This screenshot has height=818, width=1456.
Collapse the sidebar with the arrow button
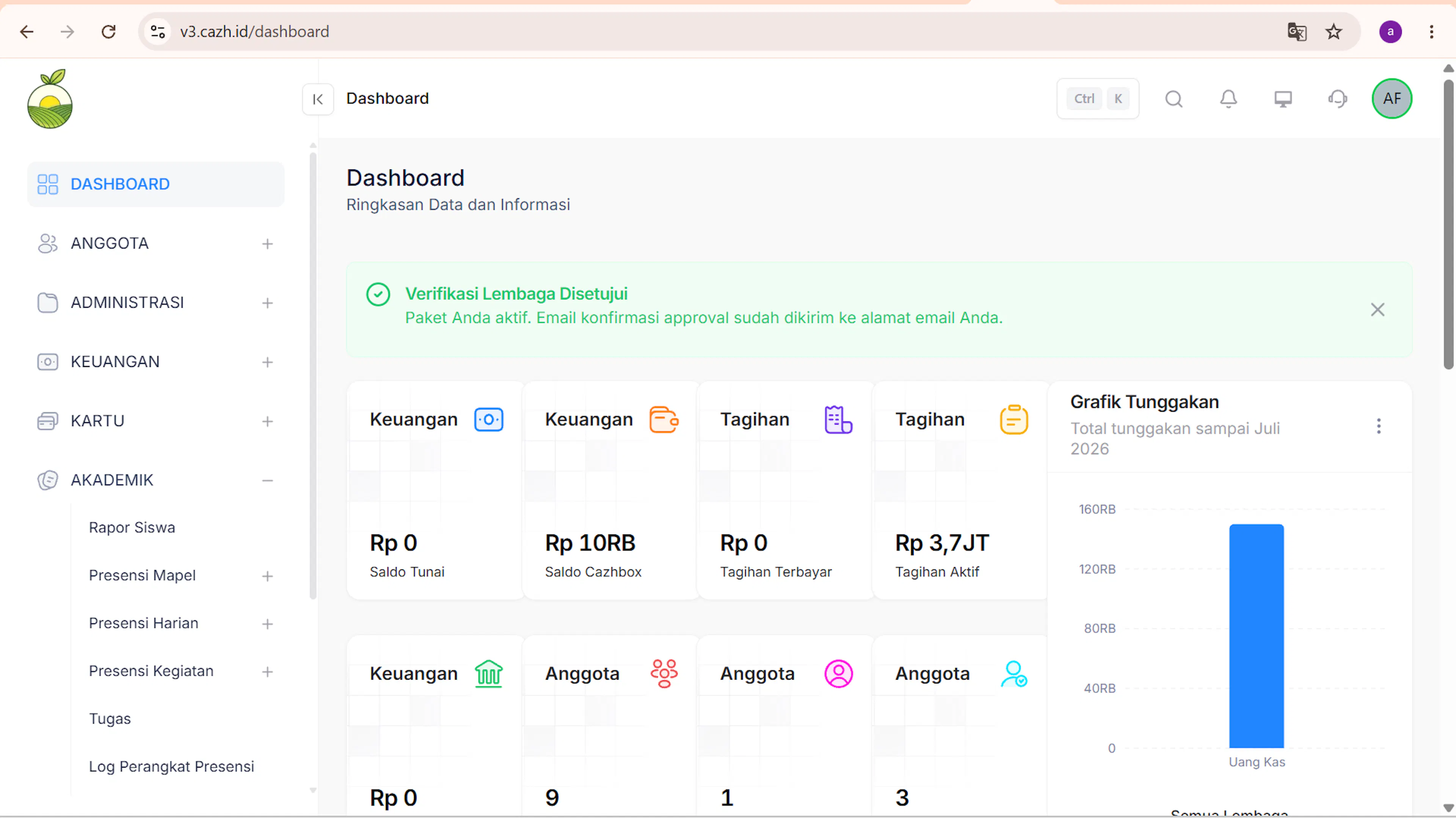click(x=318, y=99)
